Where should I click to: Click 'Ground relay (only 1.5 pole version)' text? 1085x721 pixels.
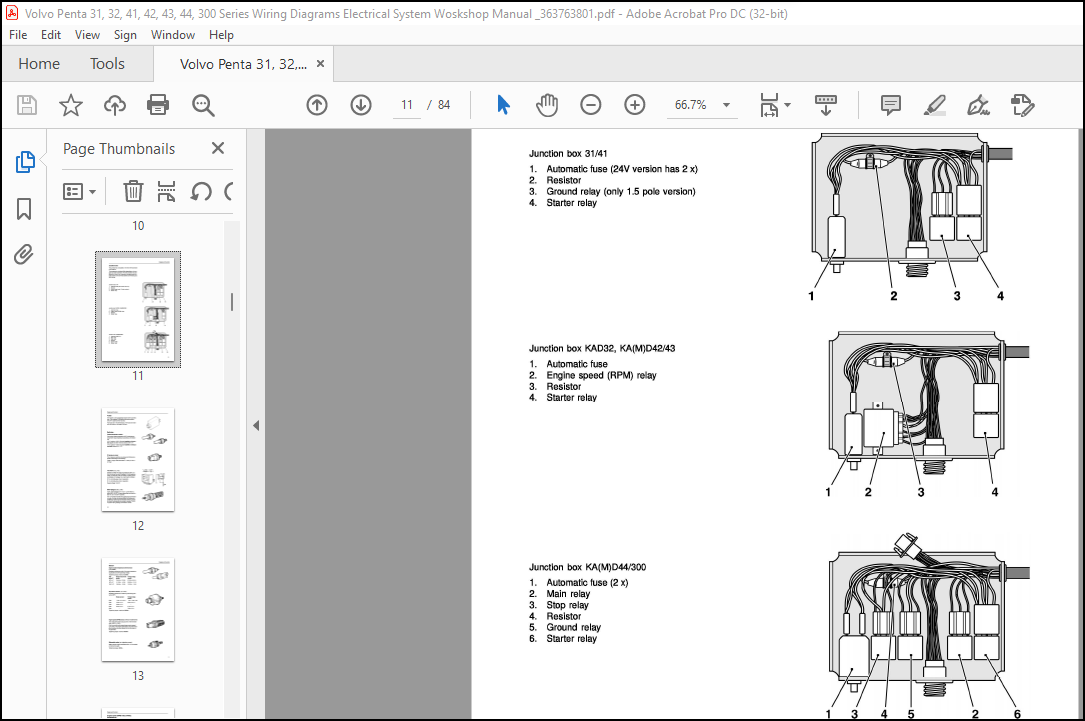(621, 192)
